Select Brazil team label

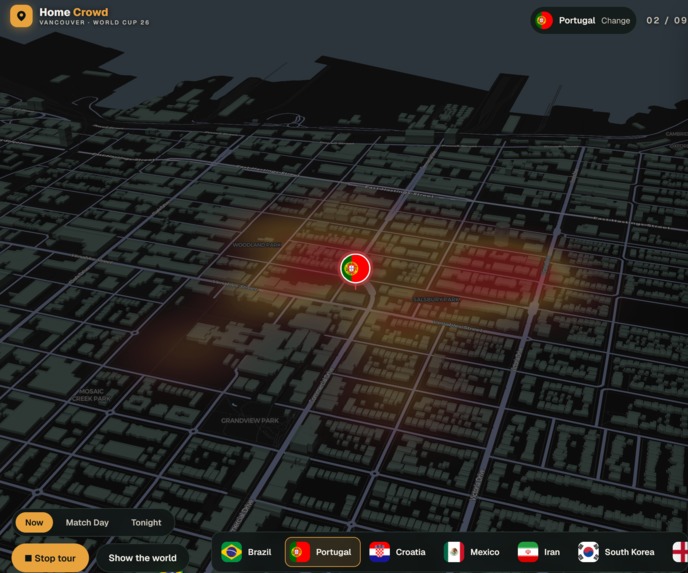click(259, 552)
